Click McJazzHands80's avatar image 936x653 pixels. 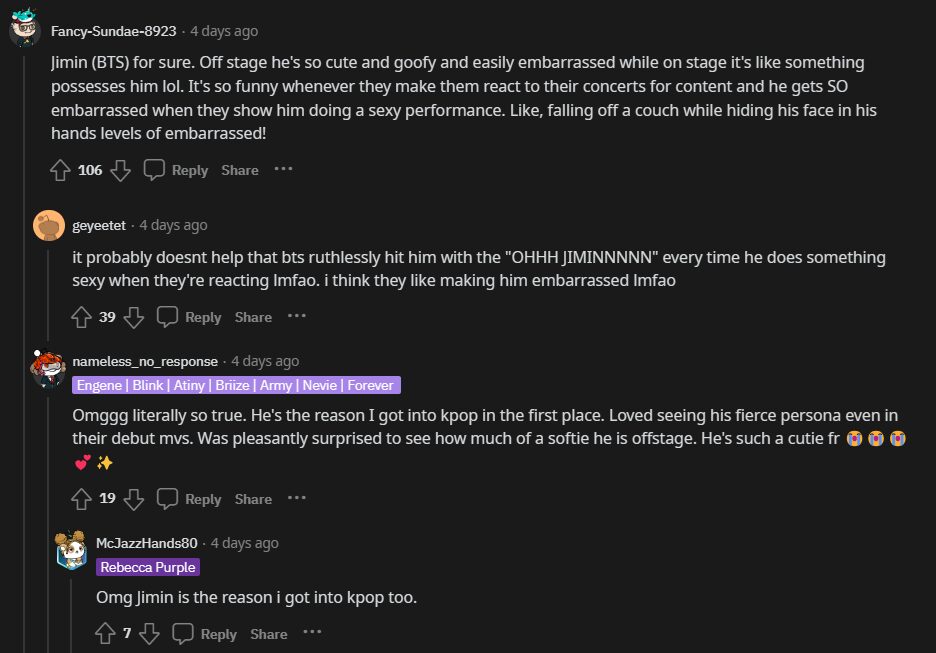tap(70, 549)
